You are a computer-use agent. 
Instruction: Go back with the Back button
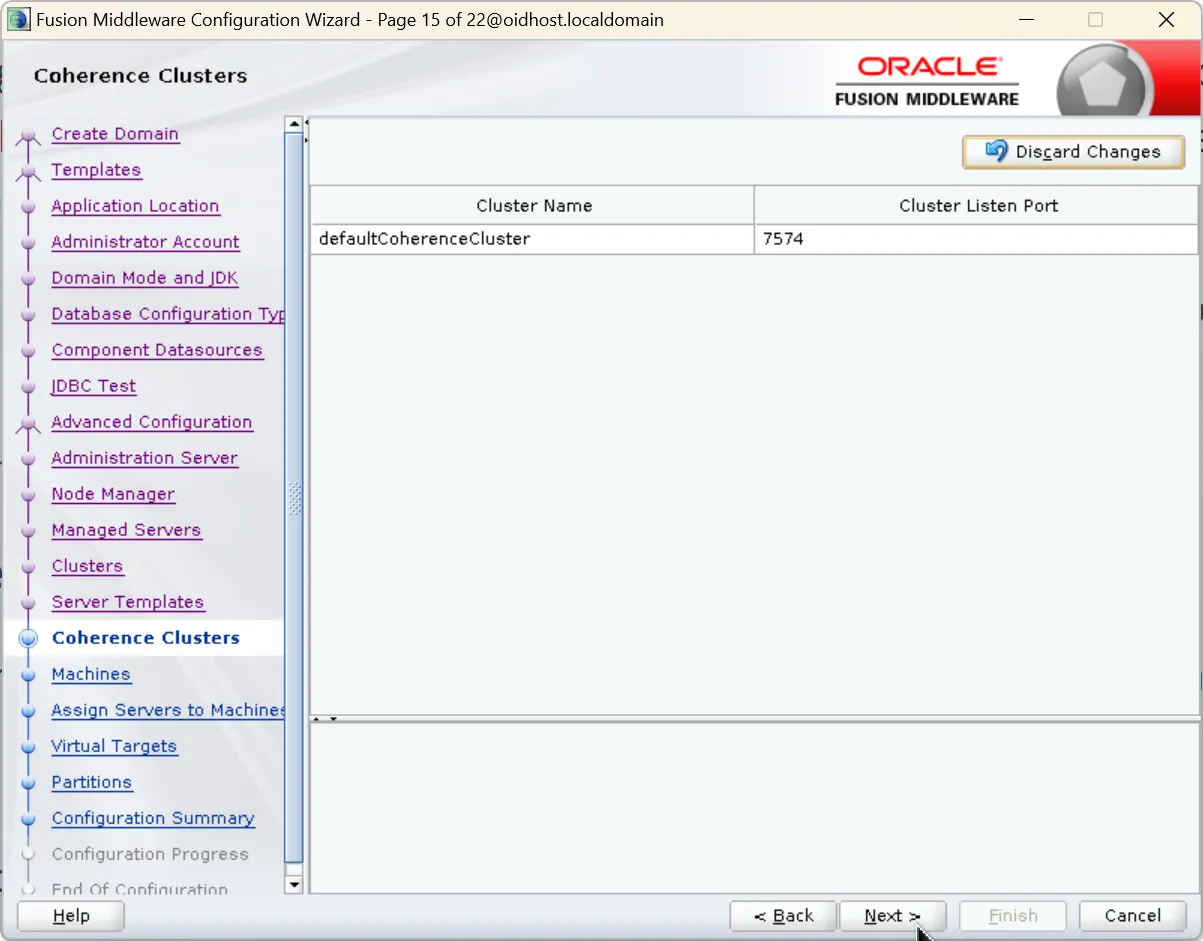(783, 916)
